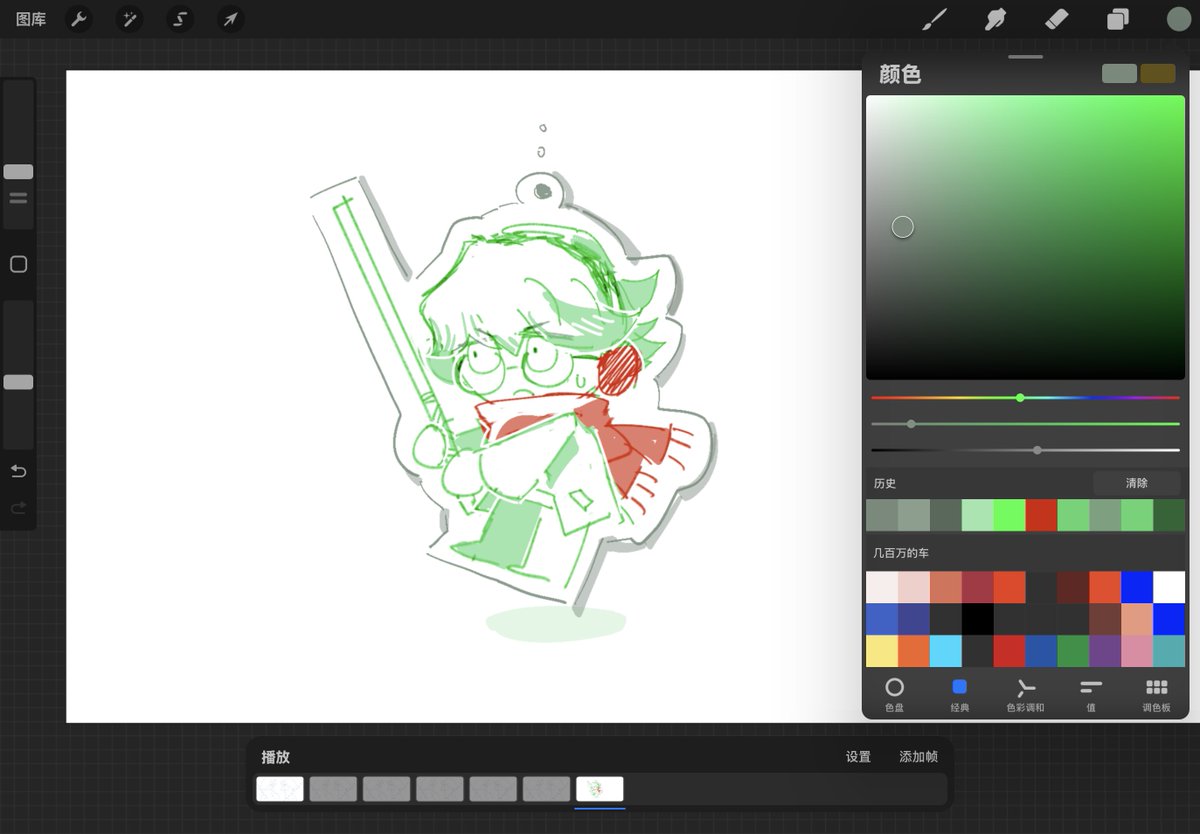Choose the yellow palette swatch

pos(882,651)
